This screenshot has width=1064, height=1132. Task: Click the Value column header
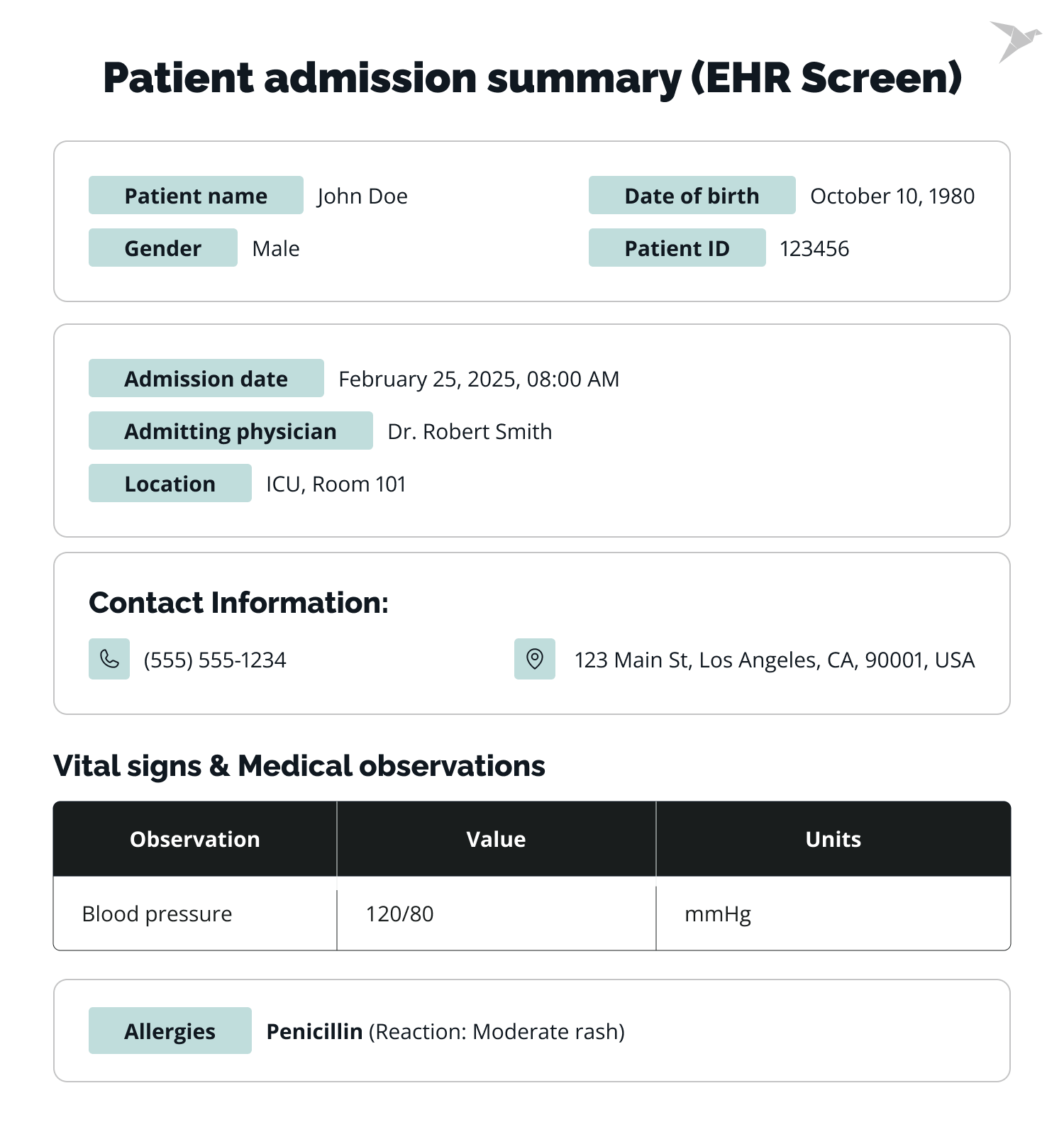coord(496,839)
